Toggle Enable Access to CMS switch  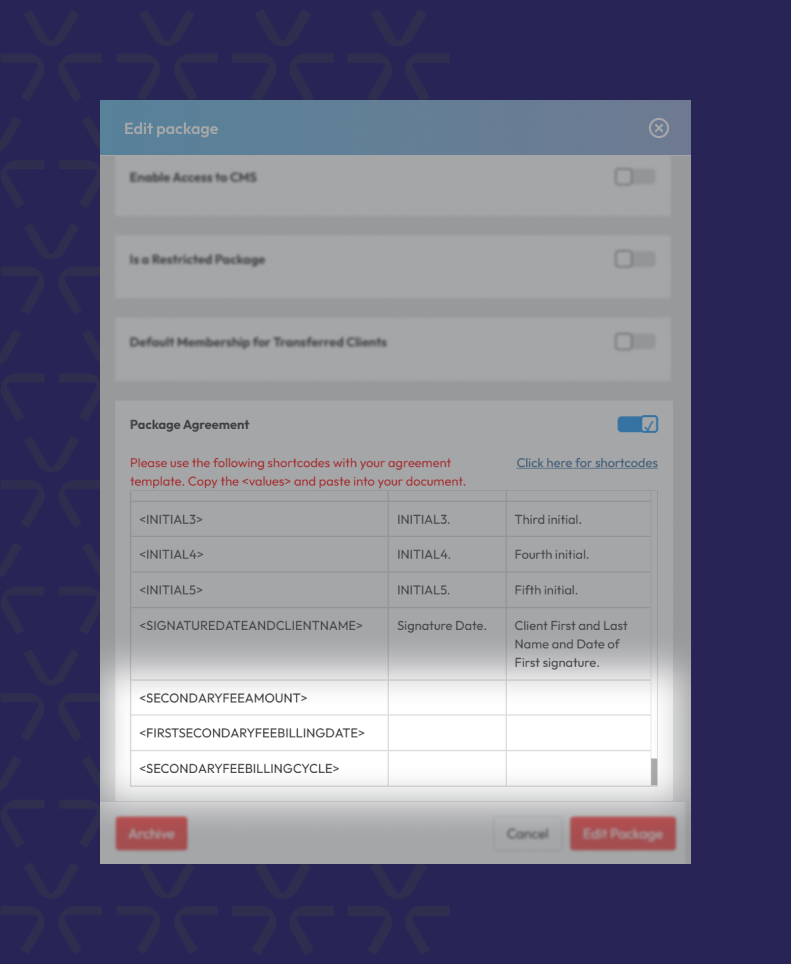[x=634, y=177]
